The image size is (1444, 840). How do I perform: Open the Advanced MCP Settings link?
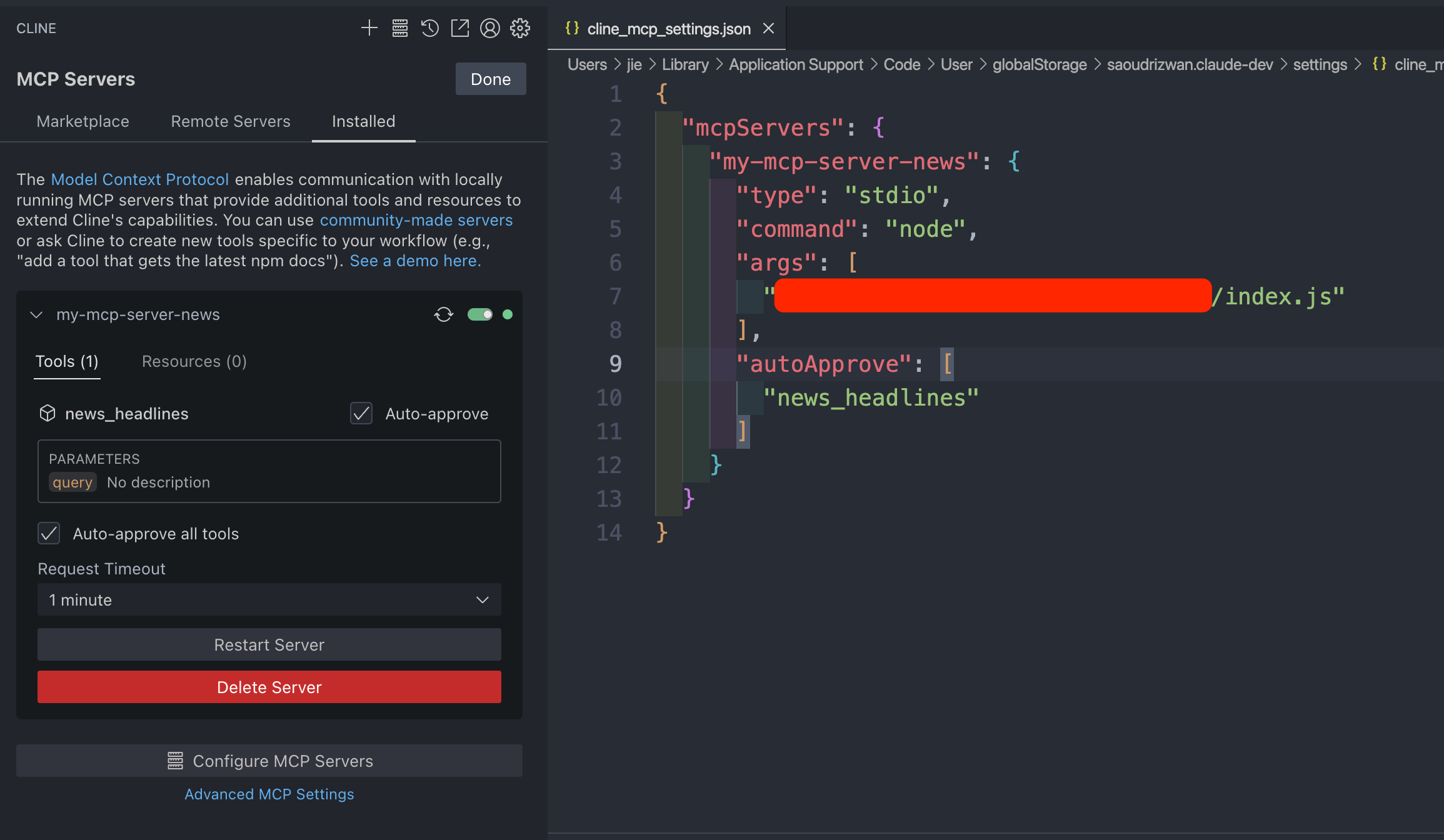pyautogui.click(x=269, y=794)
